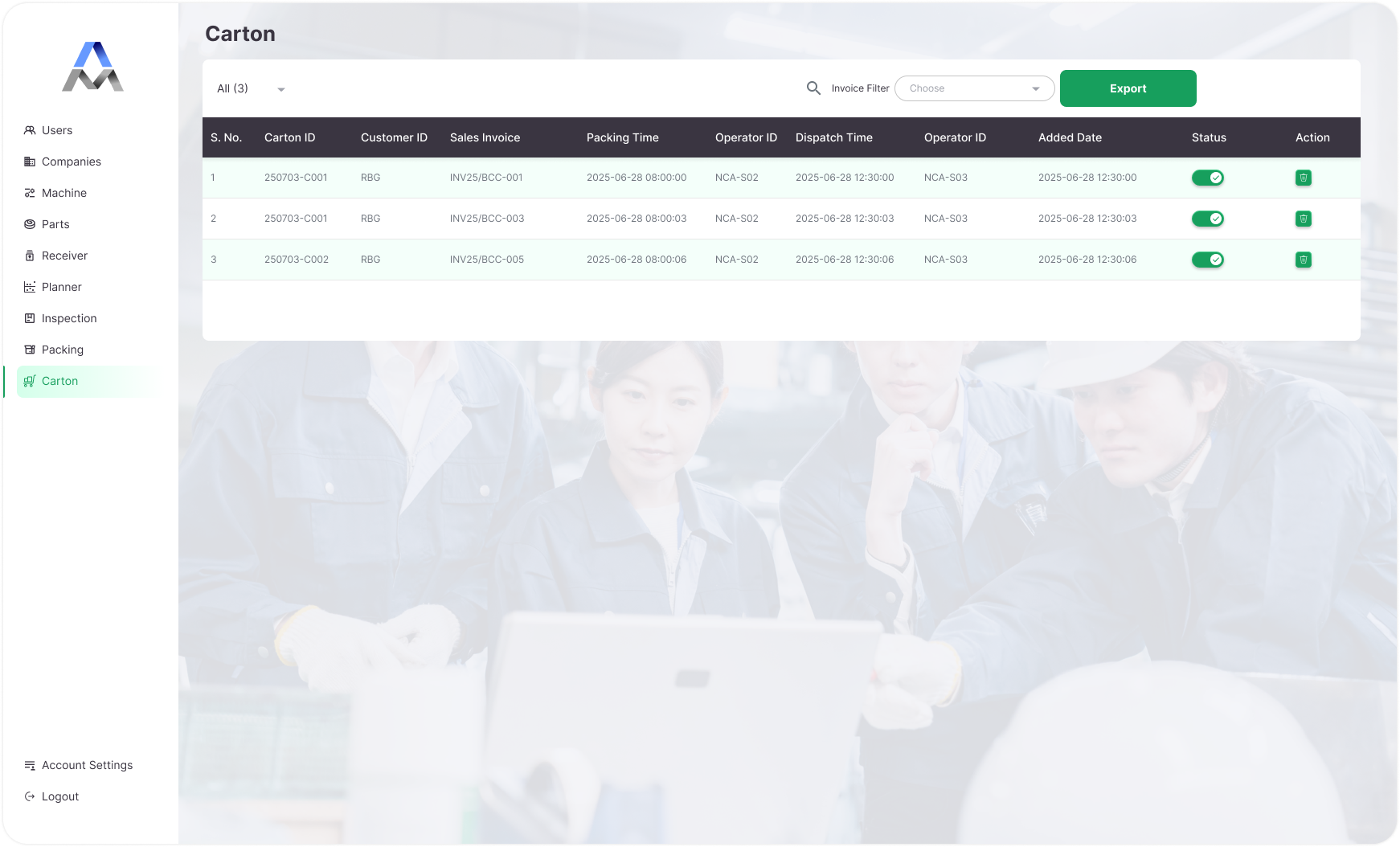Screen dimensions: 1400x847
Task: Expand the All (3) filter dropdown
Action: pos(249,88)
